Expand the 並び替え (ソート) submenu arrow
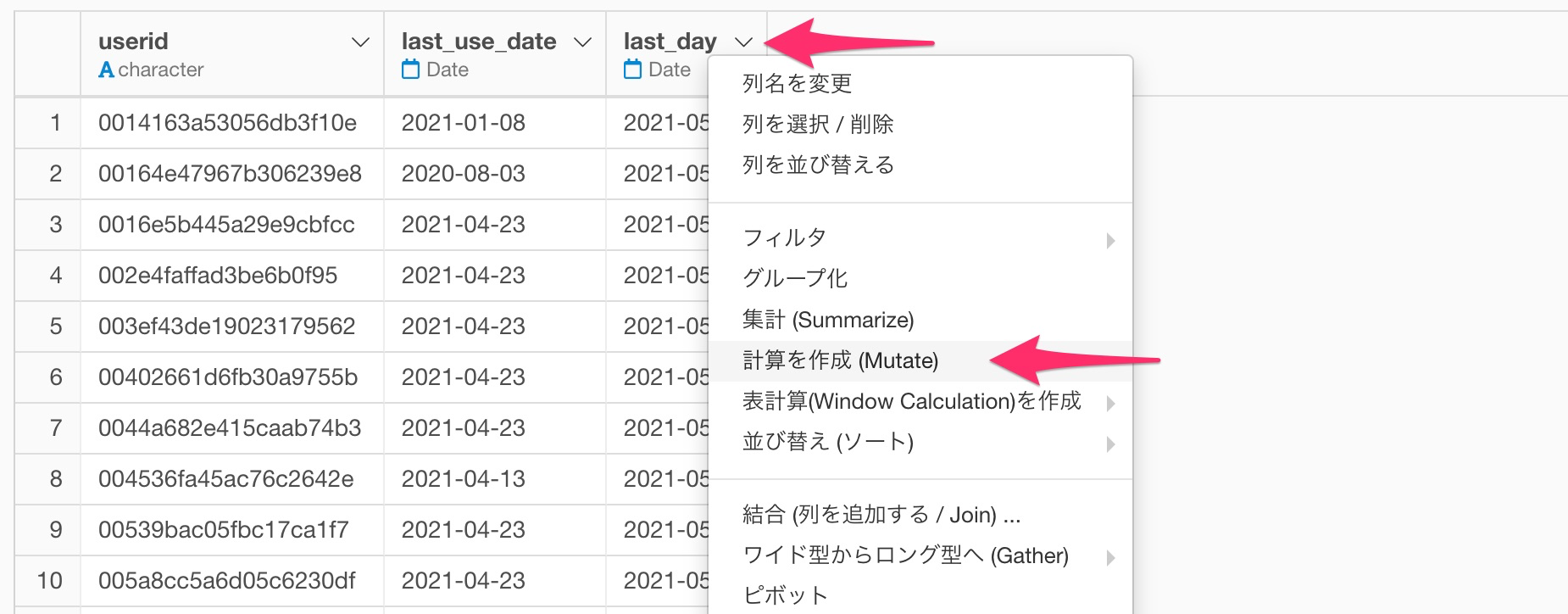The height and width of the screenshot is (614, 1568). [x=1110, y=444]
